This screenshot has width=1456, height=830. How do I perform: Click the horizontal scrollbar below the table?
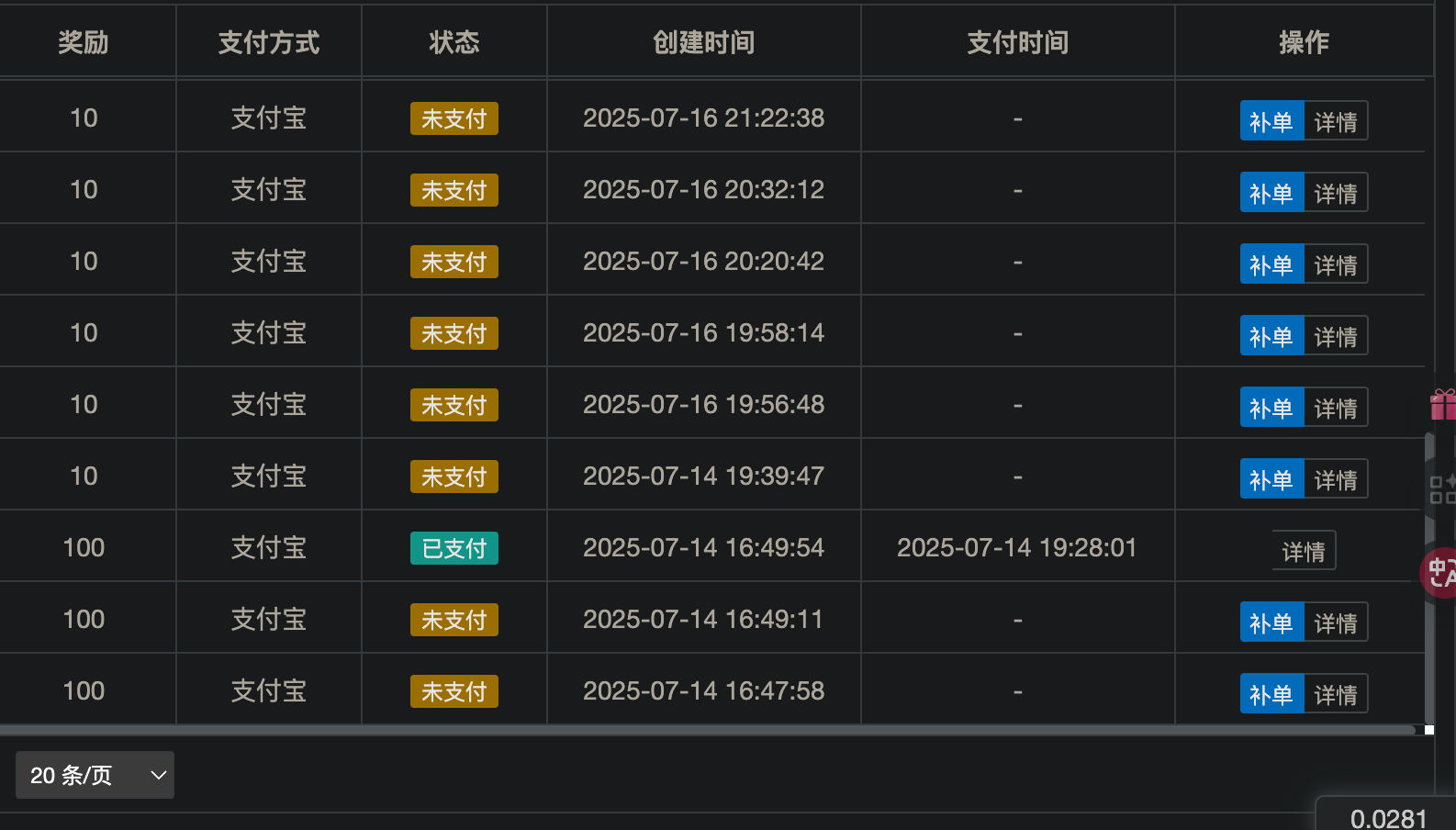707,731
